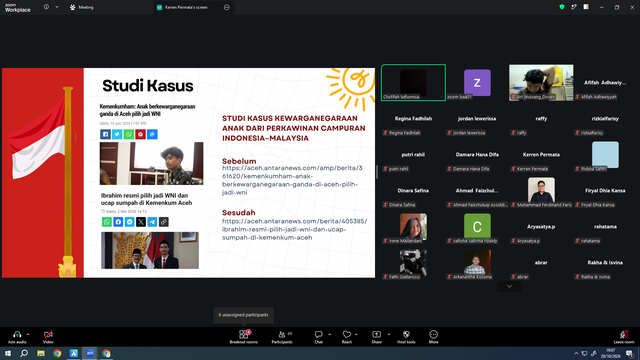Click the Telegram icon under second article
Viewport: 640px width, 360px height.
(x=152, y=222)
